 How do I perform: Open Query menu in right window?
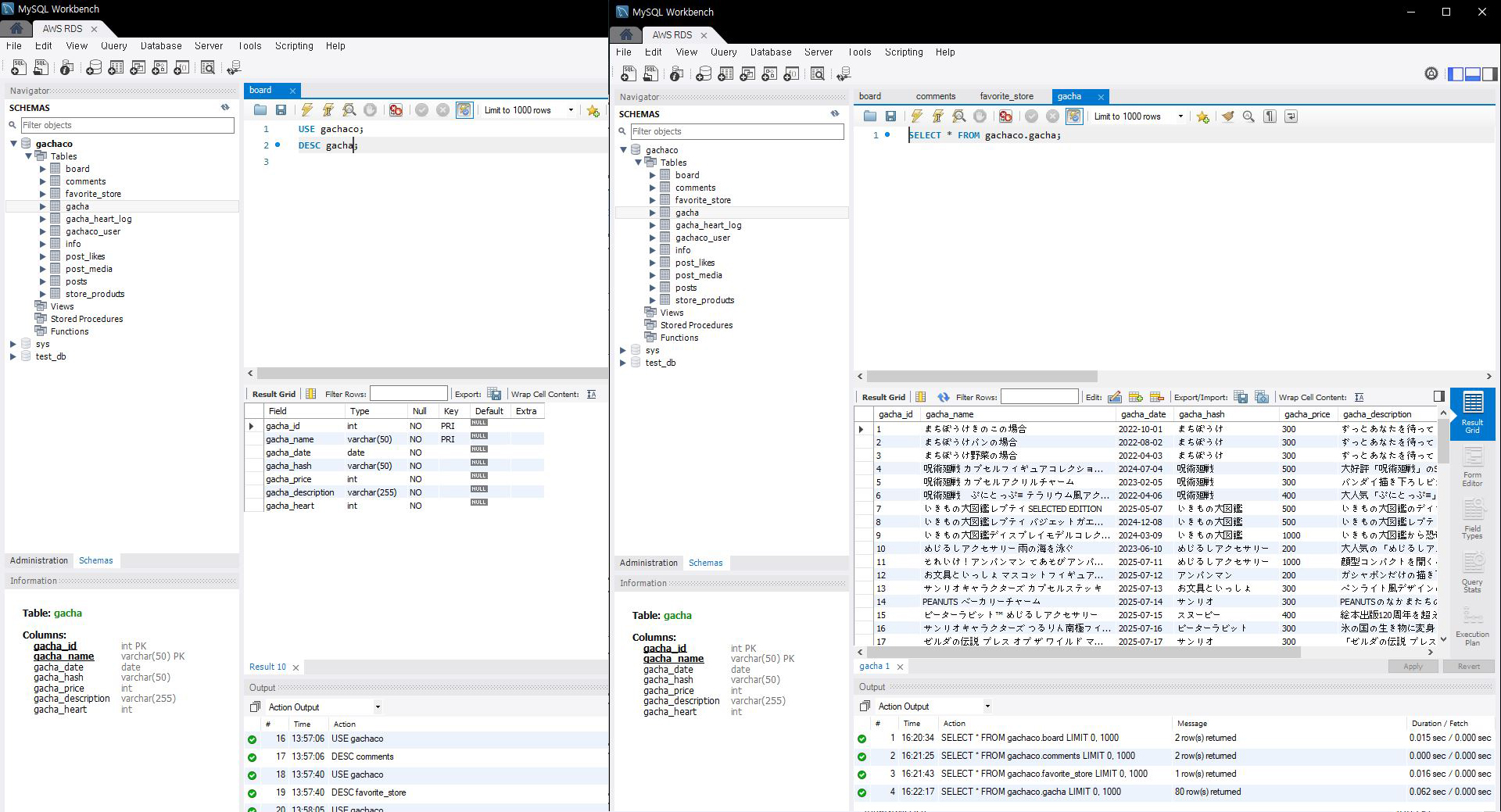tap(723, 52)
